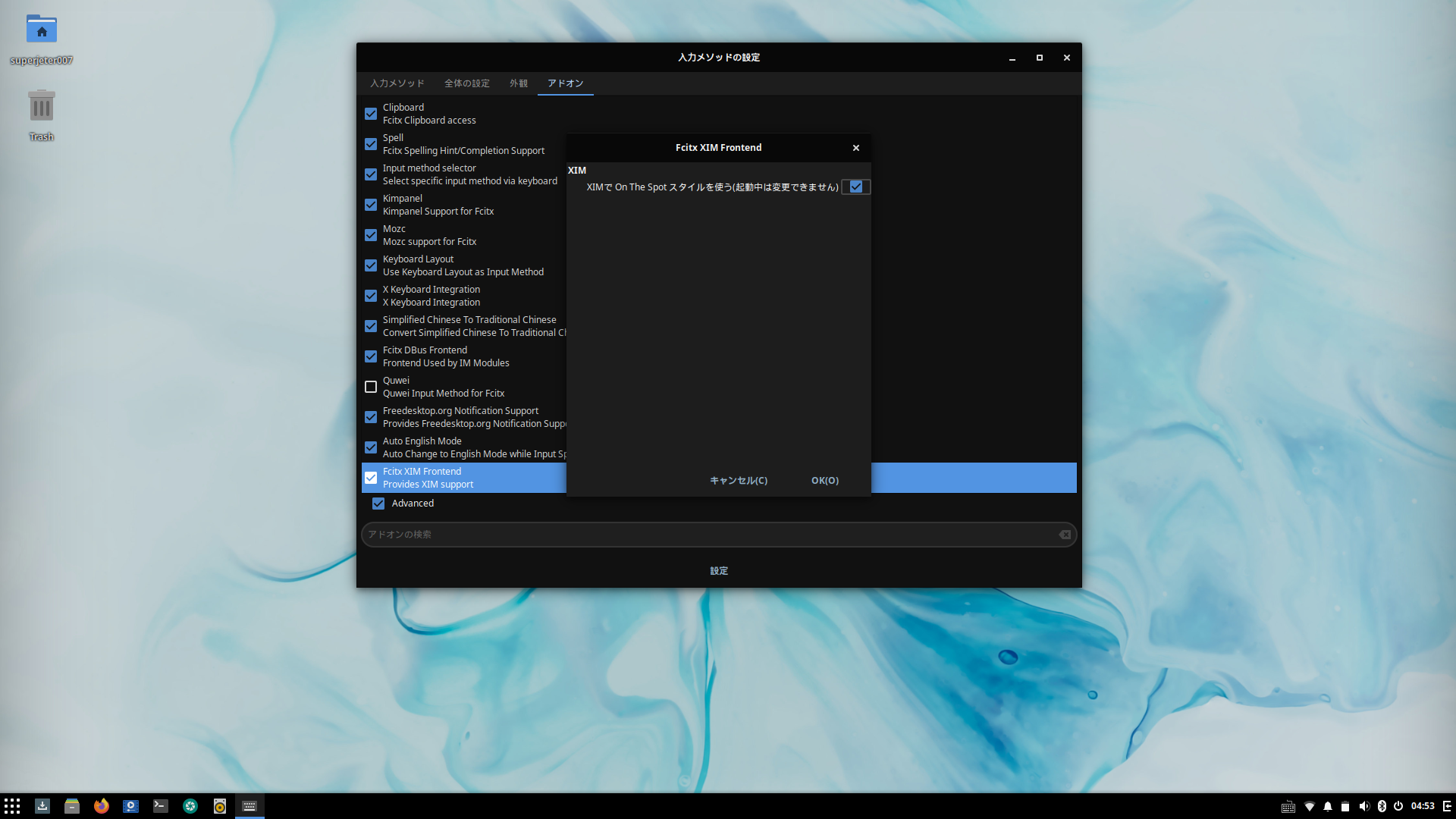Open the terminal from the taskbar
Screen dimensions: 1456x819
[160, 806]
